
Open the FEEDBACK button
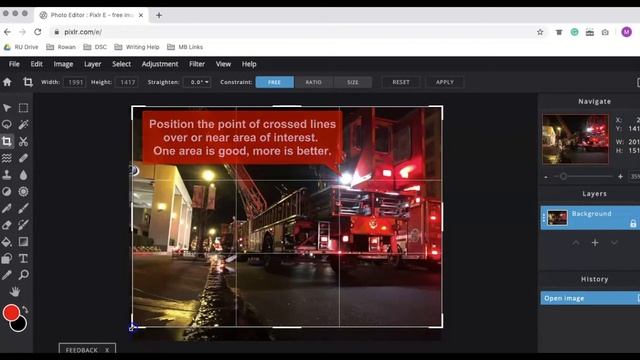(x=82, y=350)
